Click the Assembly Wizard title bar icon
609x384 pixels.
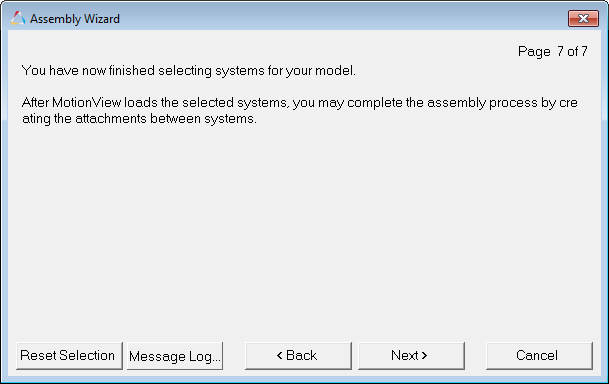[18, 18]
